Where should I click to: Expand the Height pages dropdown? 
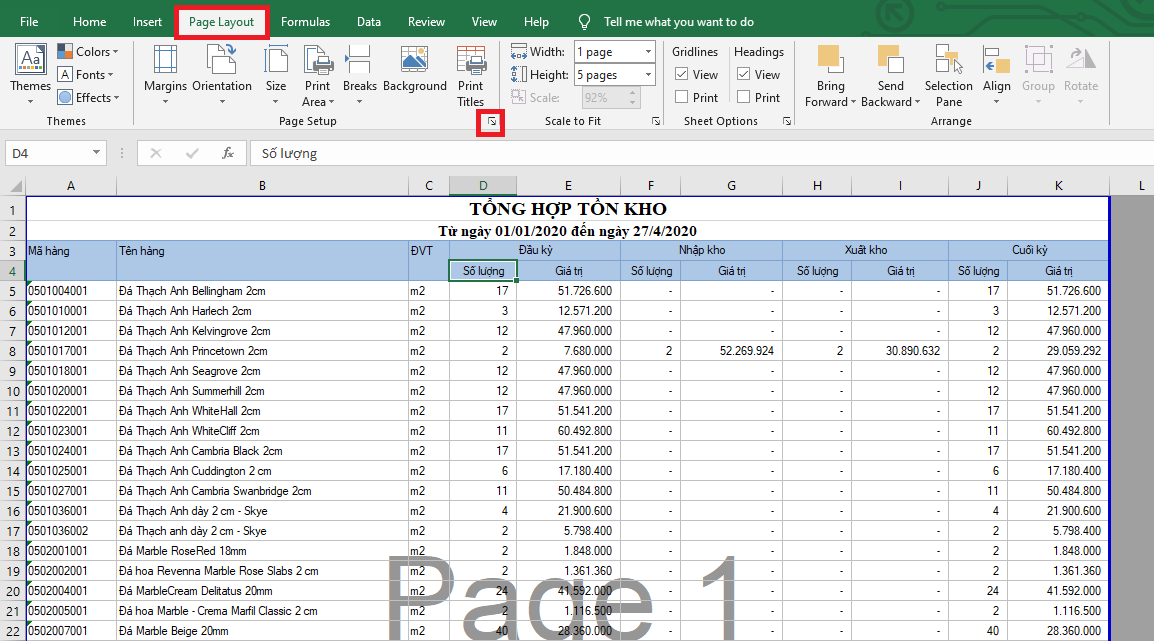click(x=648, y=75)
